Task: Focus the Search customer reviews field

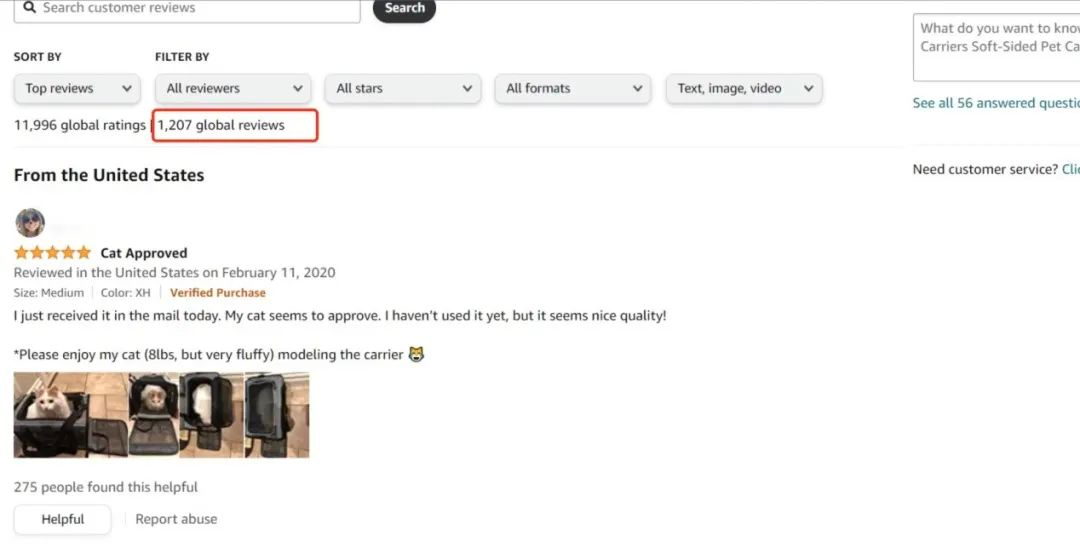Action: [187, 10]
